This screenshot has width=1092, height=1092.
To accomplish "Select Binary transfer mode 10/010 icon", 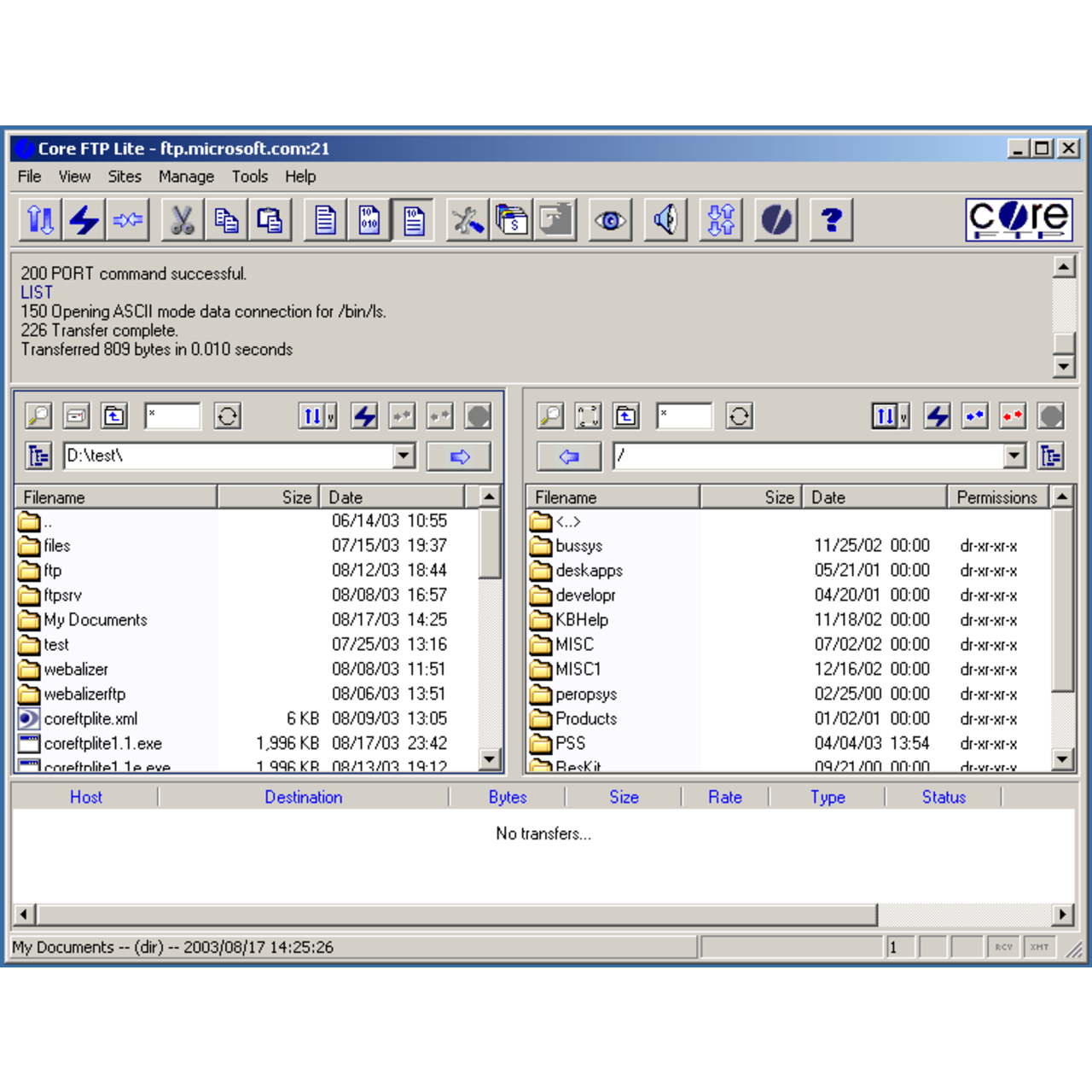I will click(369, 220).
